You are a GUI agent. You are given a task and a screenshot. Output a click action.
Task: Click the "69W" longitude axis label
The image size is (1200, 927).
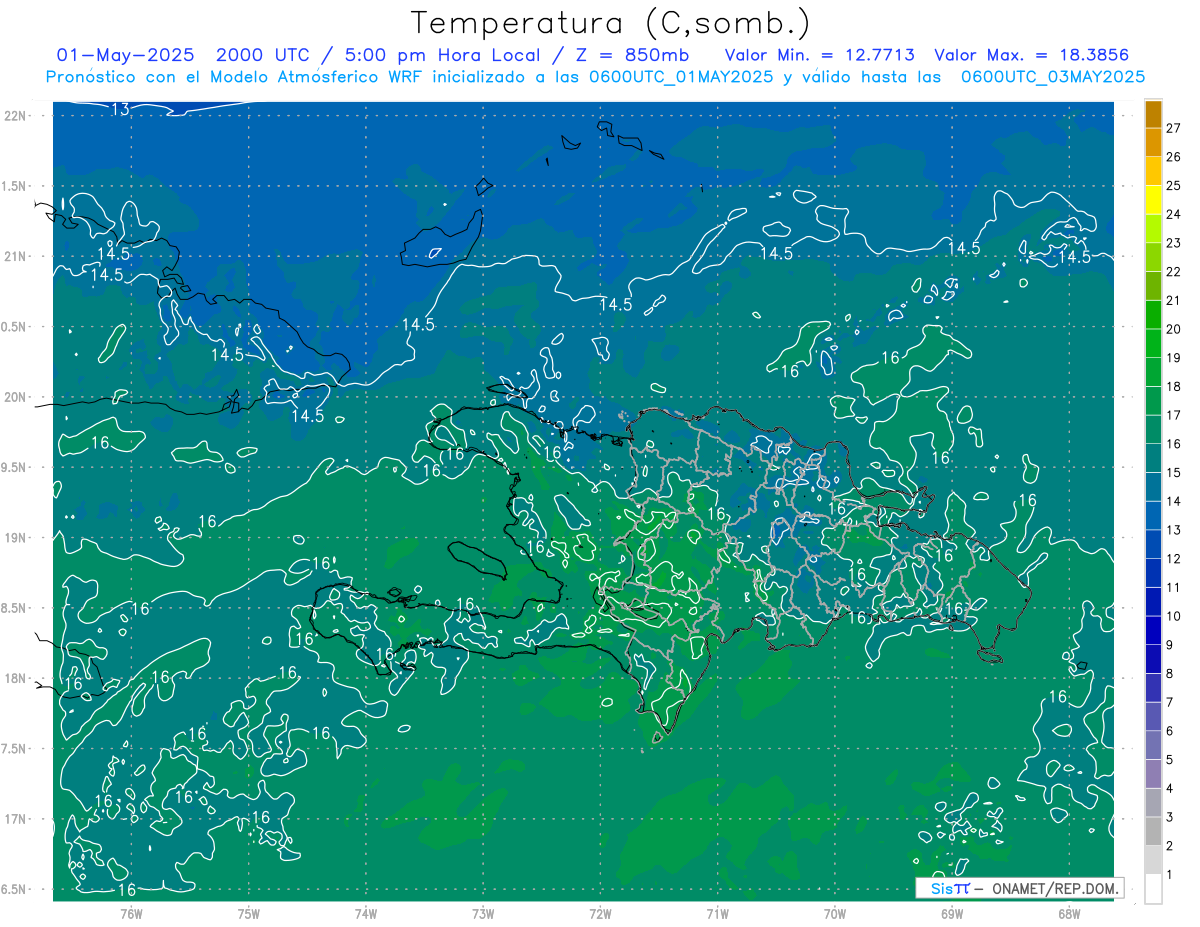click(x=952, y=914)
